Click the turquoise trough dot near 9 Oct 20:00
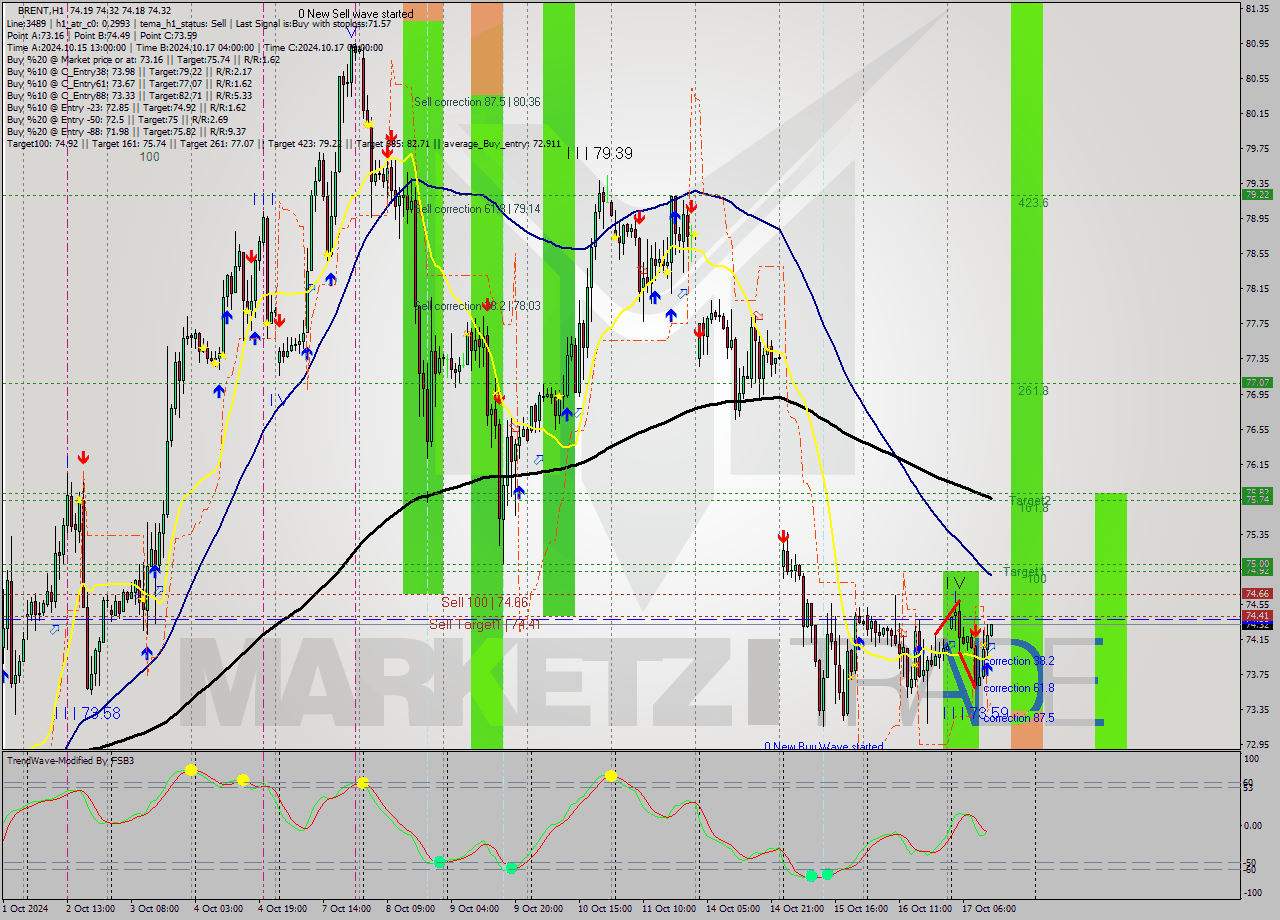The image size is (1280, 920). click(511, 868)
